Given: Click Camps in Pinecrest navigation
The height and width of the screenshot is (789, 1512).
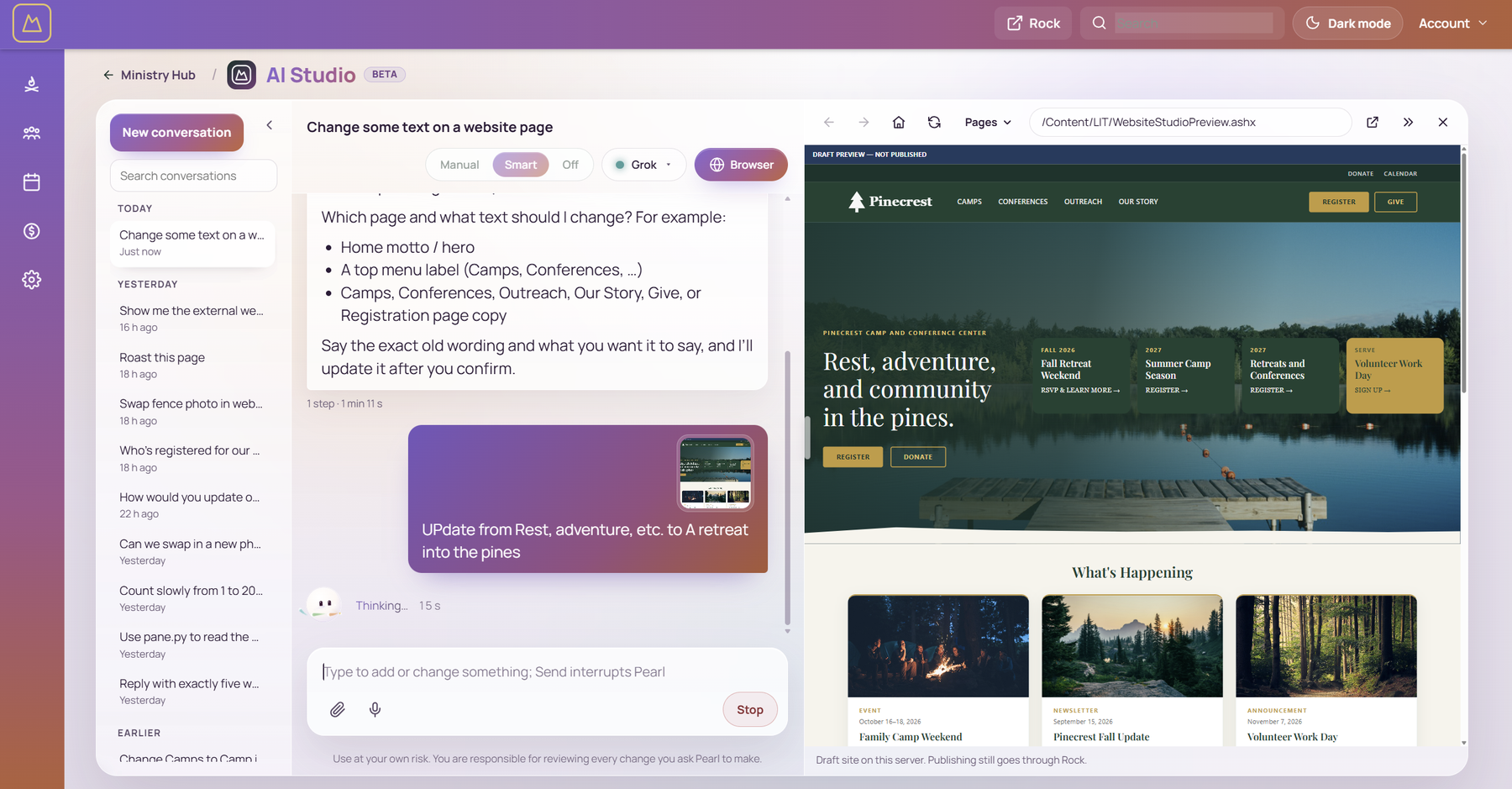Looking at the screenshot, I should coord(969,202).
